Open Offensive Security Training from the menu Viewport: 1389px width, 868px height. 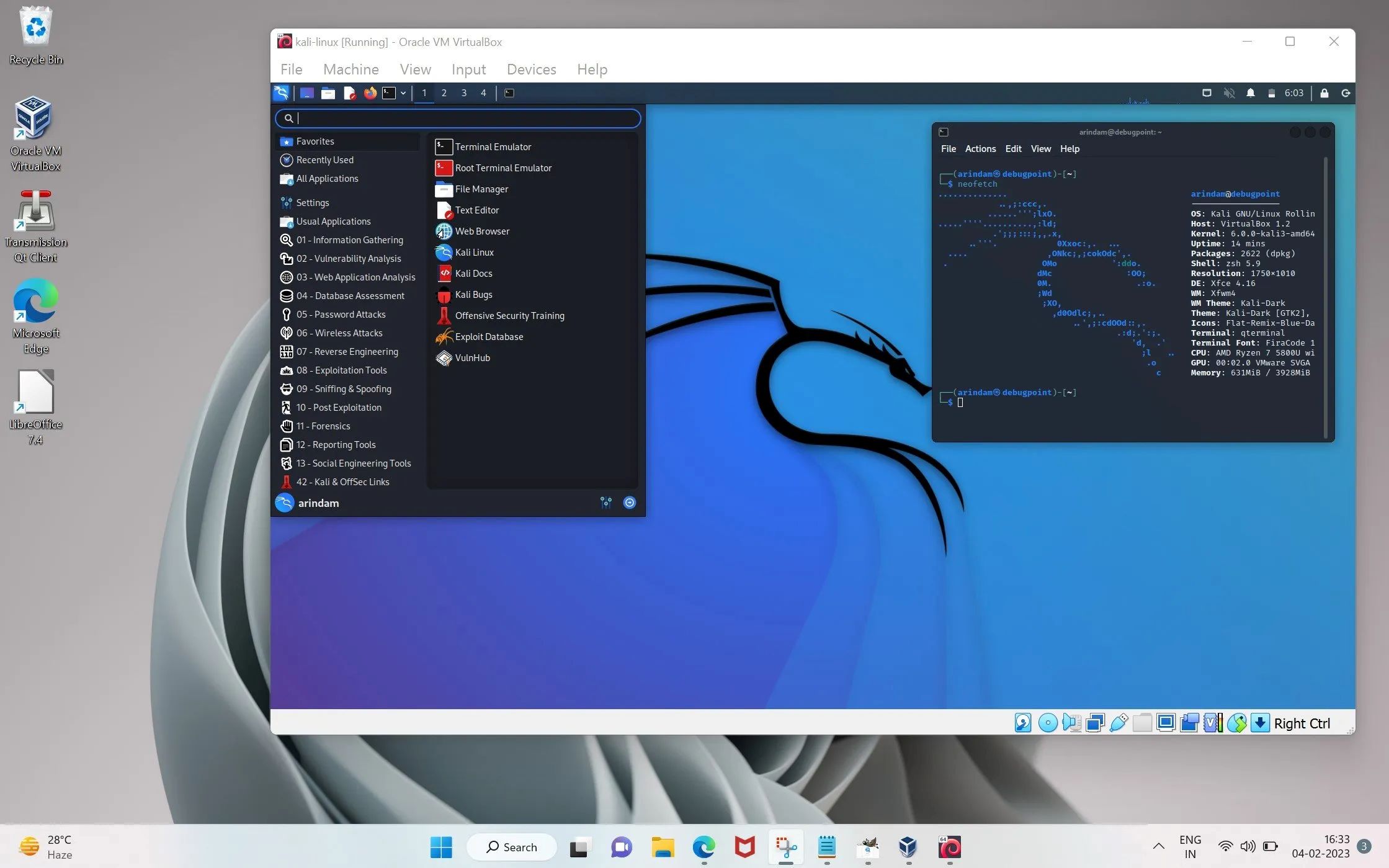509,315
